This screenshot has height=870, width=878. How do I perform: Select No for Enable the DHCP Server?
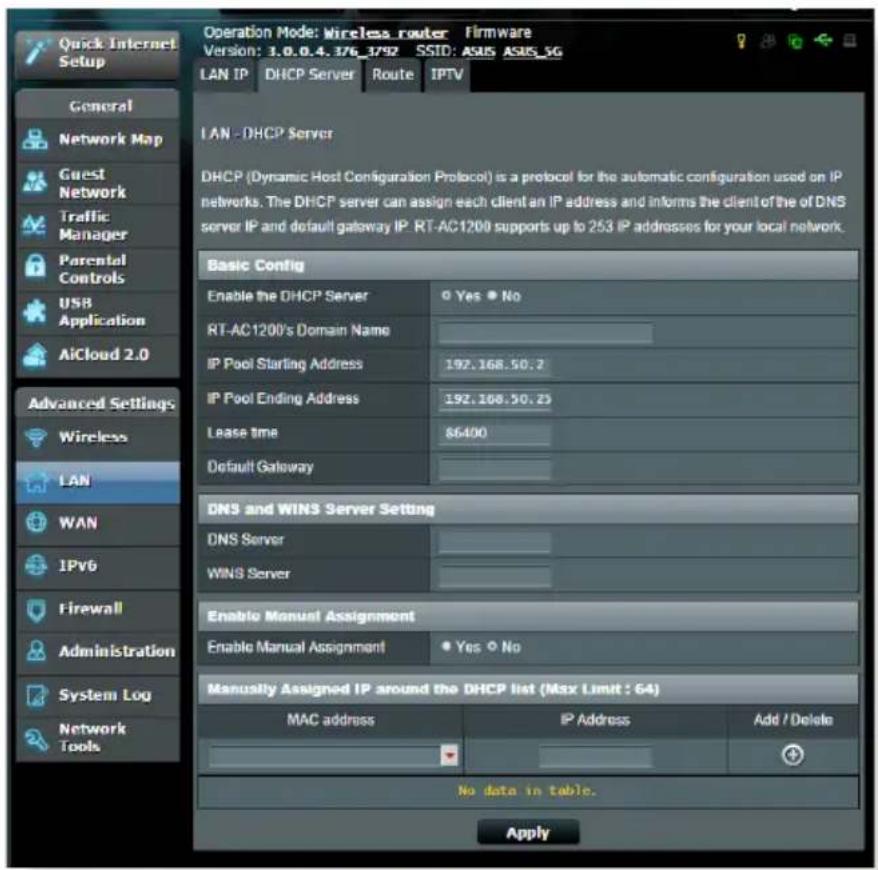pyautogui.click(x=492, y=296)
